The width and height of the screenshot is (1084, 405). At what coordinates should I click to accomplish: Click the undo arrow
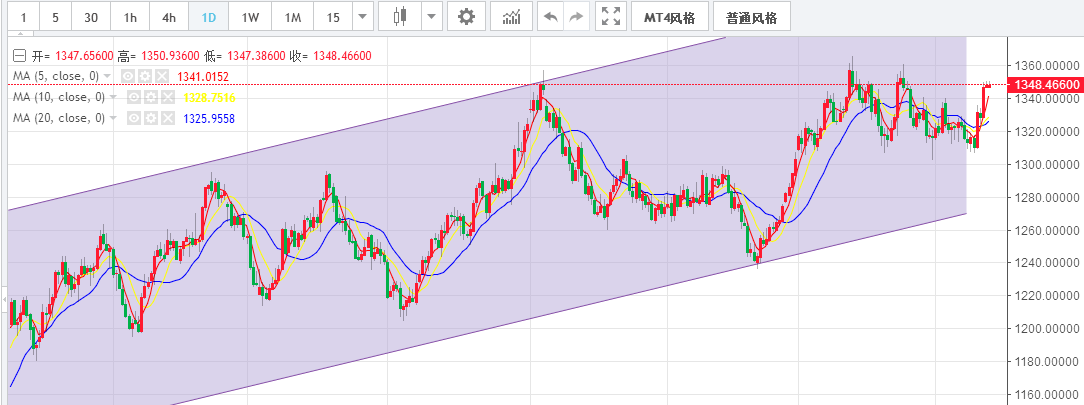click(550, 17)
